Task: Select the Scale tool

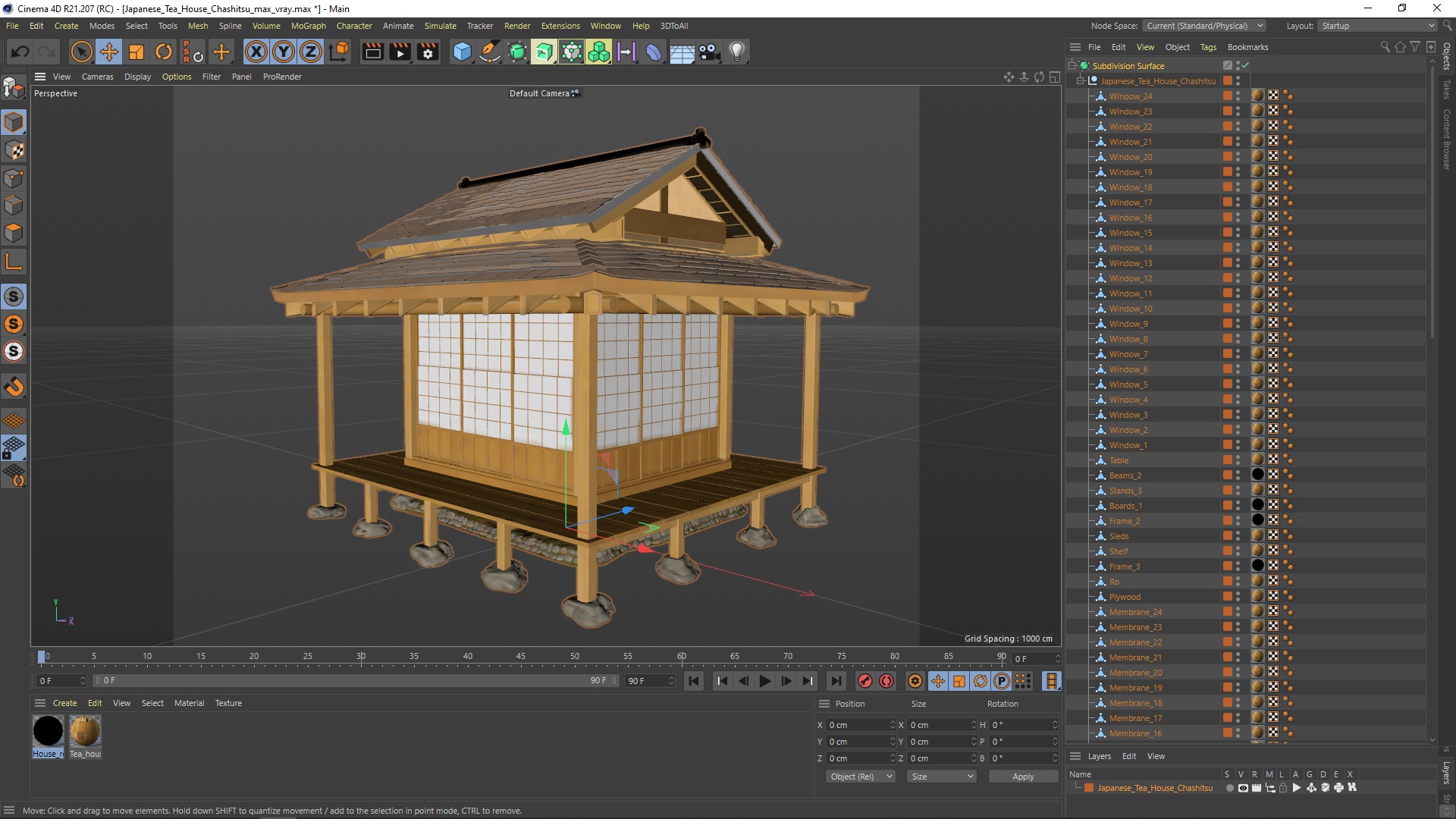Action: [x=136, y=52]
